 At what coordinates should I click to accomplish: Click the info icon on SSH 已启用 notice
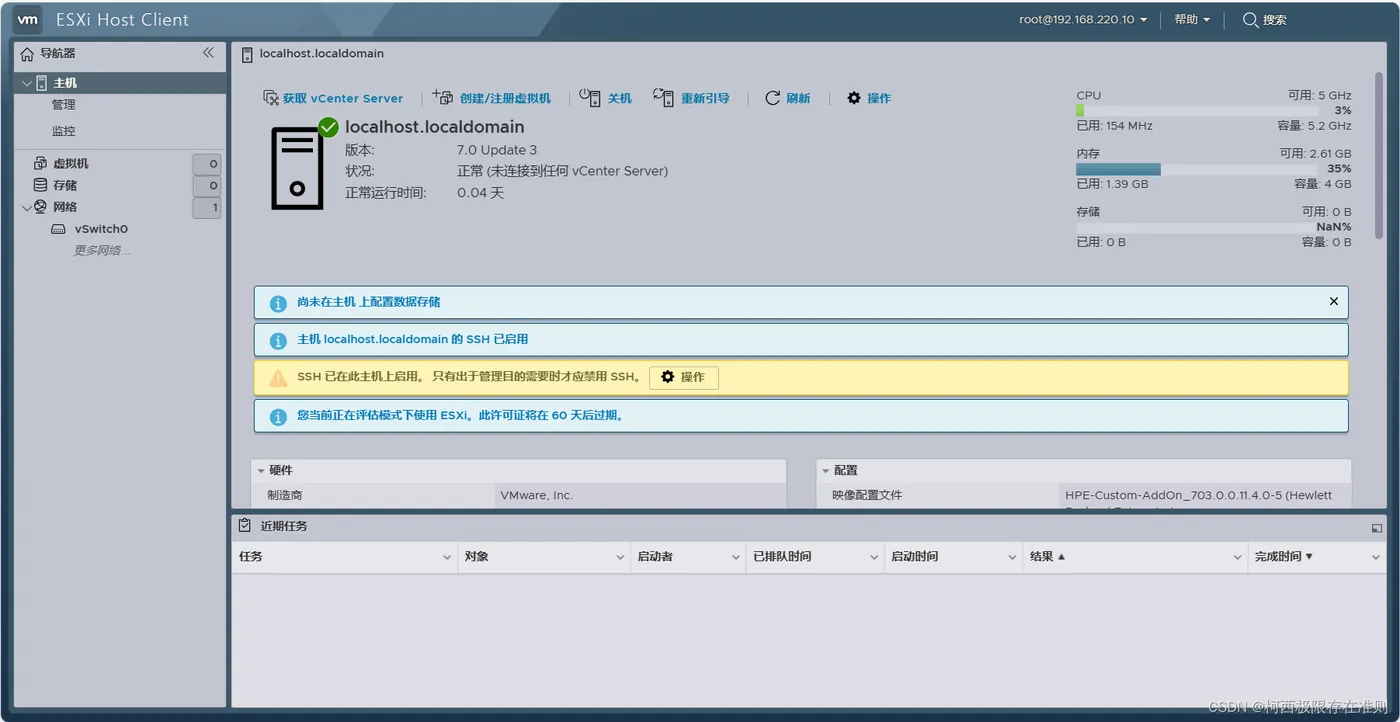click(278, 341)
